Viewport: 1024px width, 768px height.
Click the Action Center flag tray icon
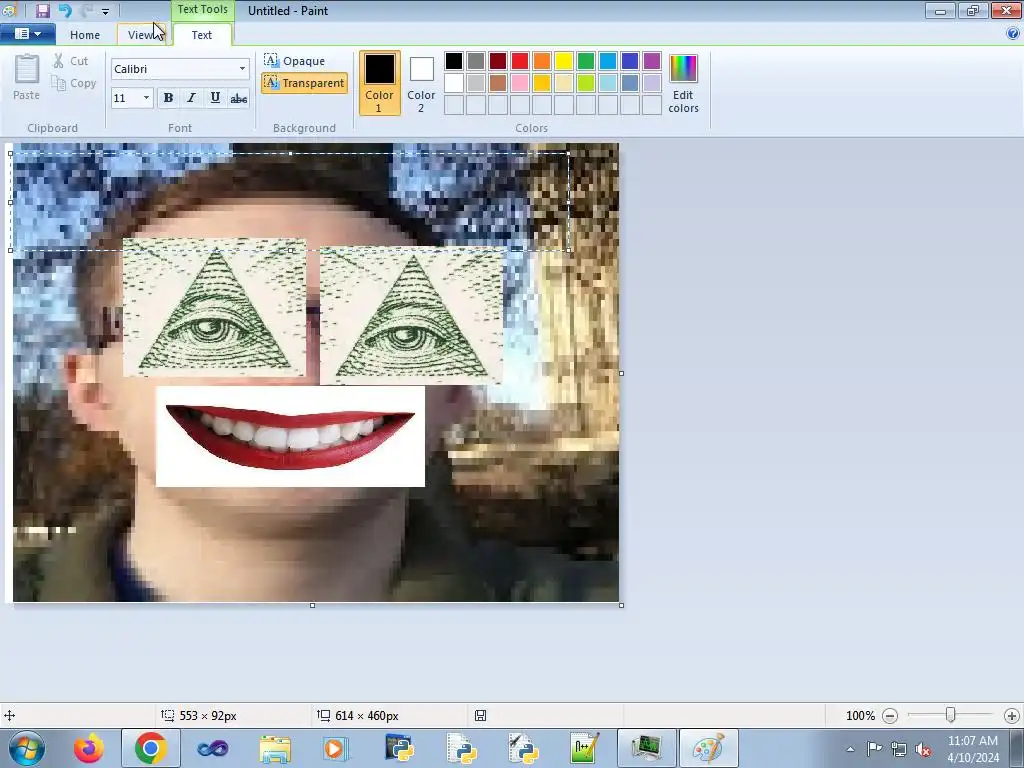coord(874,749)
